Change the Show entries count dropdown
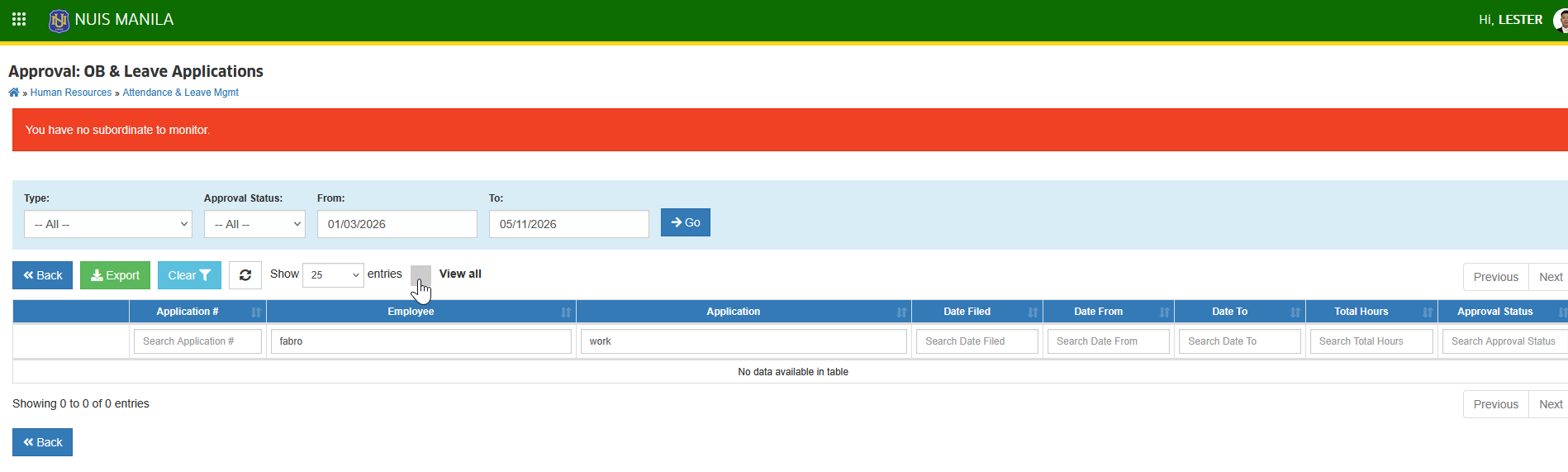 click(333, 274)
